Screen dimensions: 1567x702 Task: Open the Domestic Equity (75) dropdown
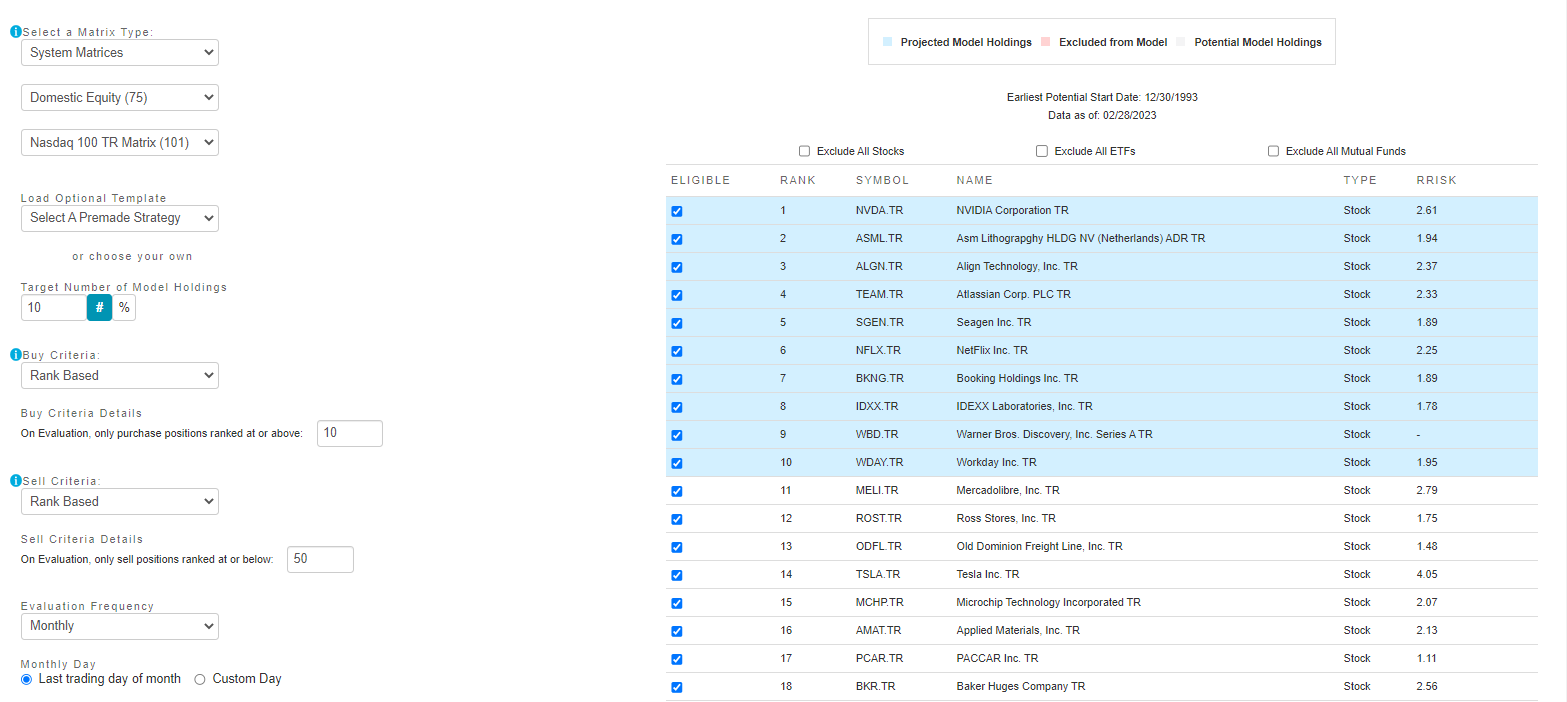[x=120, y=97]
